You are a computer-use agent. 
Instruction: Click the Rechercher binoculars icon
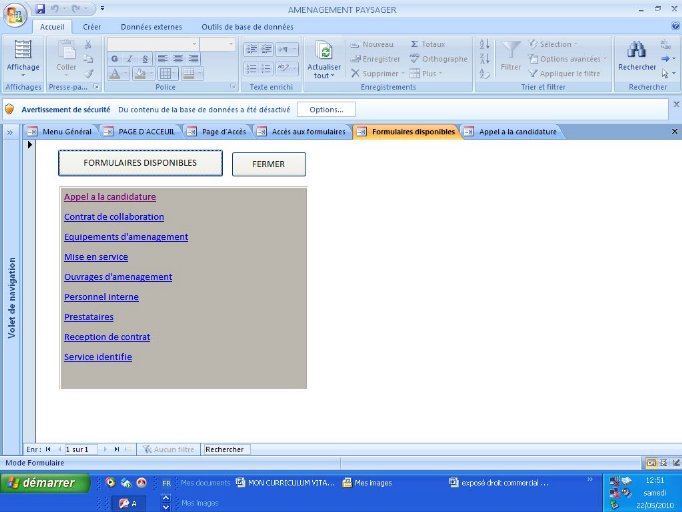click(x=636, y=52)
